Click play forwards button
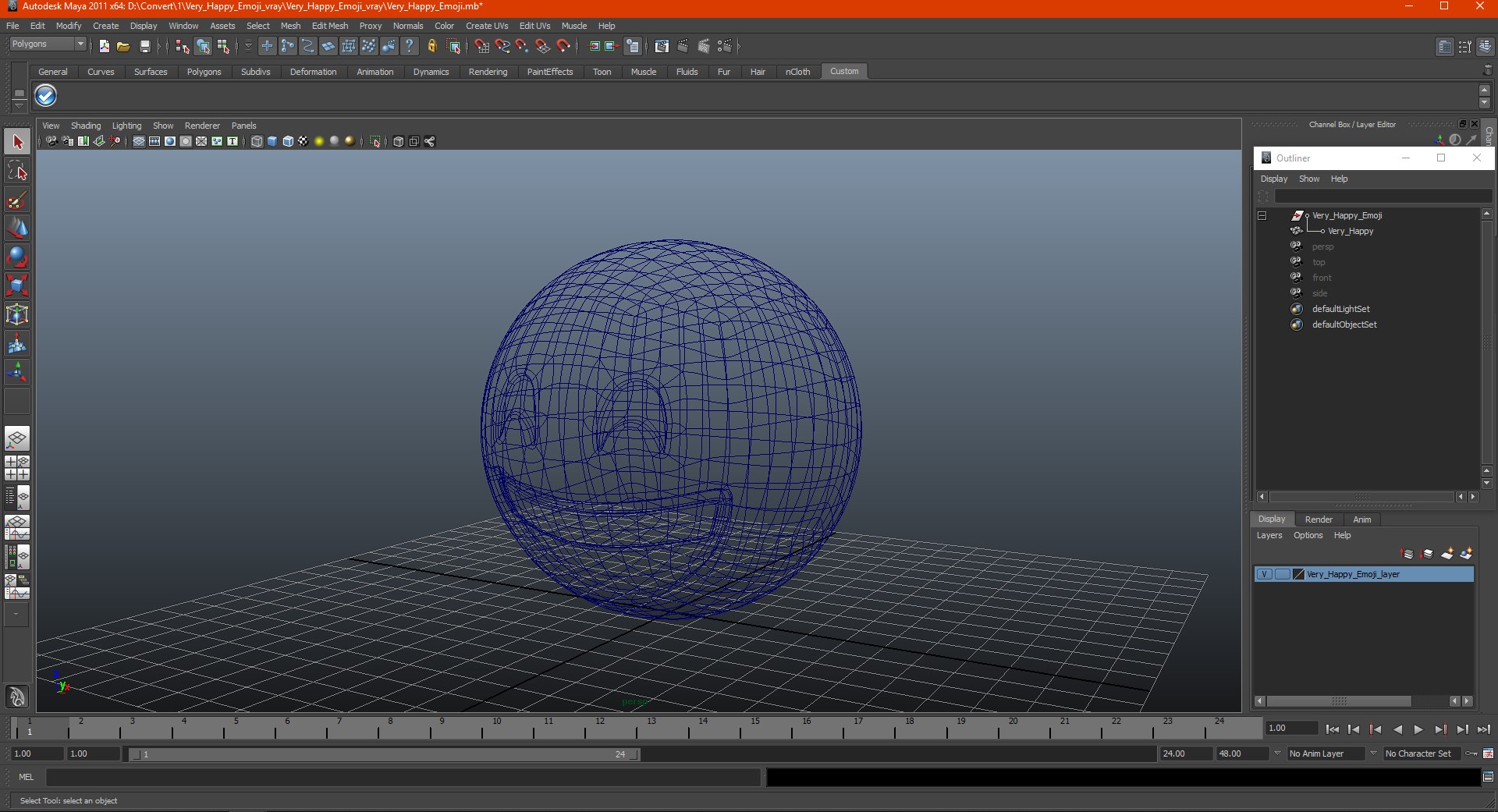The height and width of the screenshot is (812, 1498). [1418, 729]
